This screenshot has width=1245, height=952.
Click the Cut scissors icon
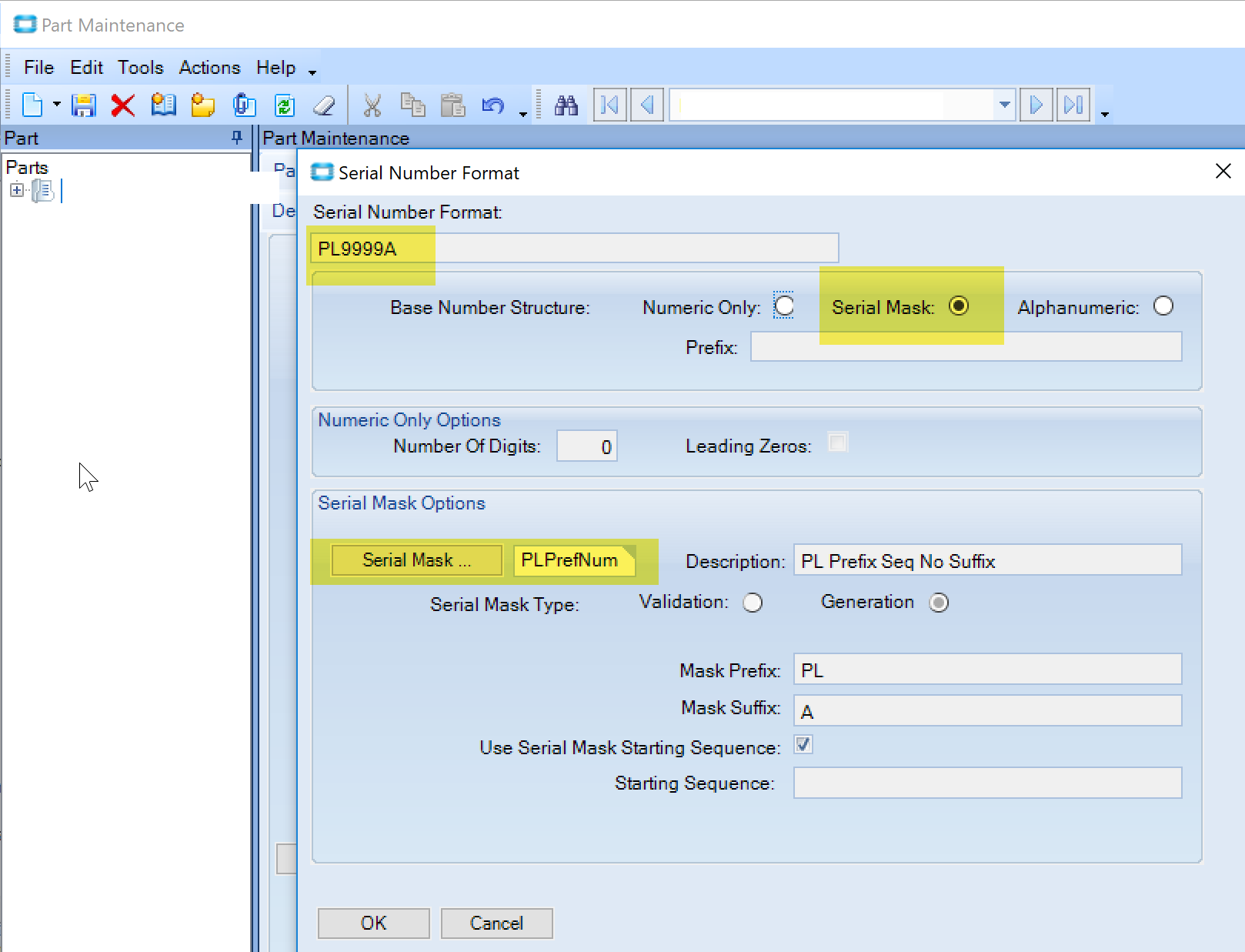coord(372,105)
